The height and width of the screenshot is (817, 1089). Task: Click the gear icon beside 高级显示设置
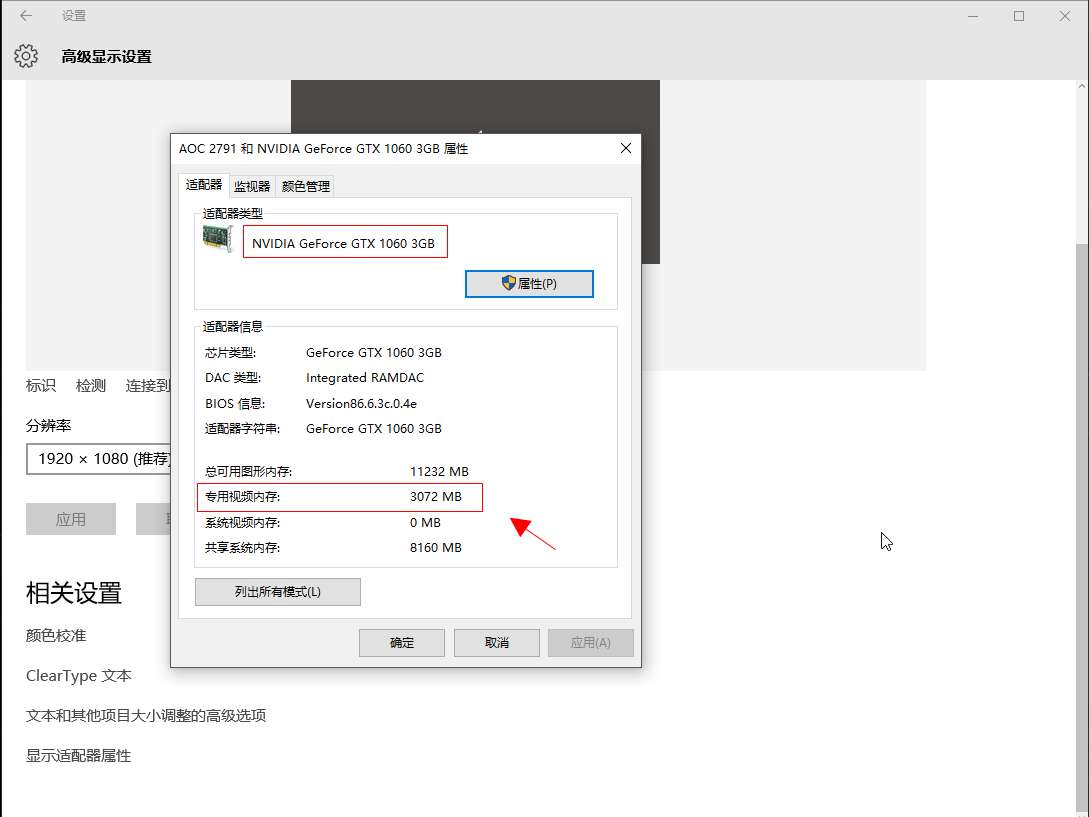(26, 56)
